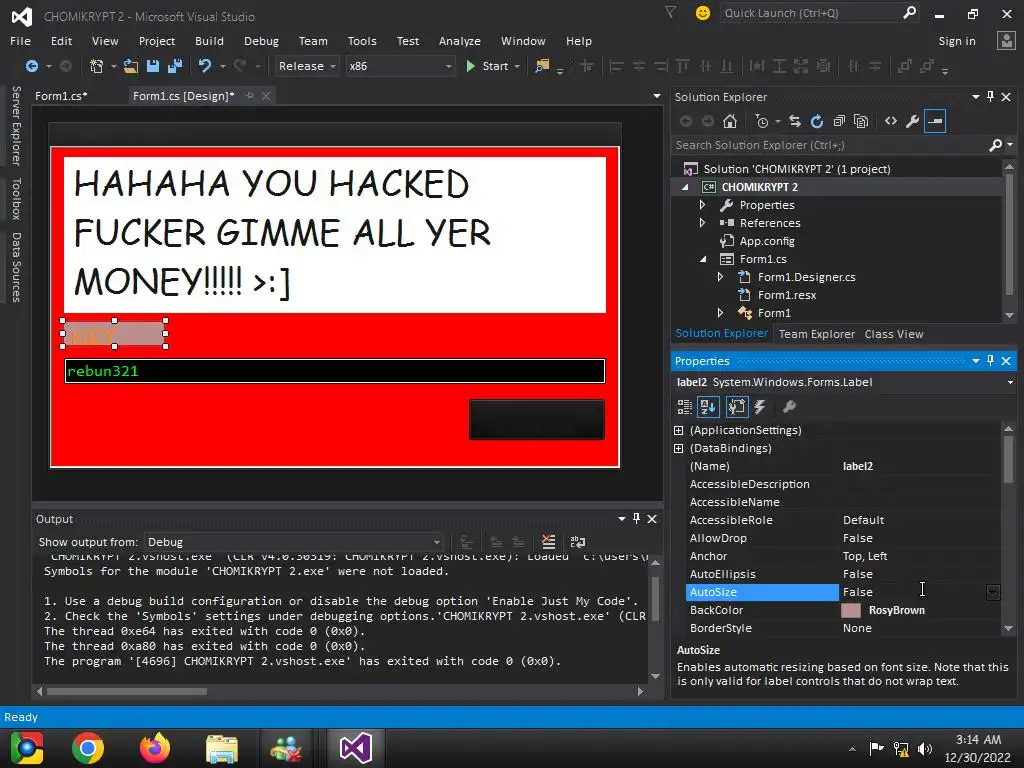Image resolution: width=1024 pixels, height=768 pixels.
Task: Click the volume speaker tray icon
Action: click(x=925, y=748)
